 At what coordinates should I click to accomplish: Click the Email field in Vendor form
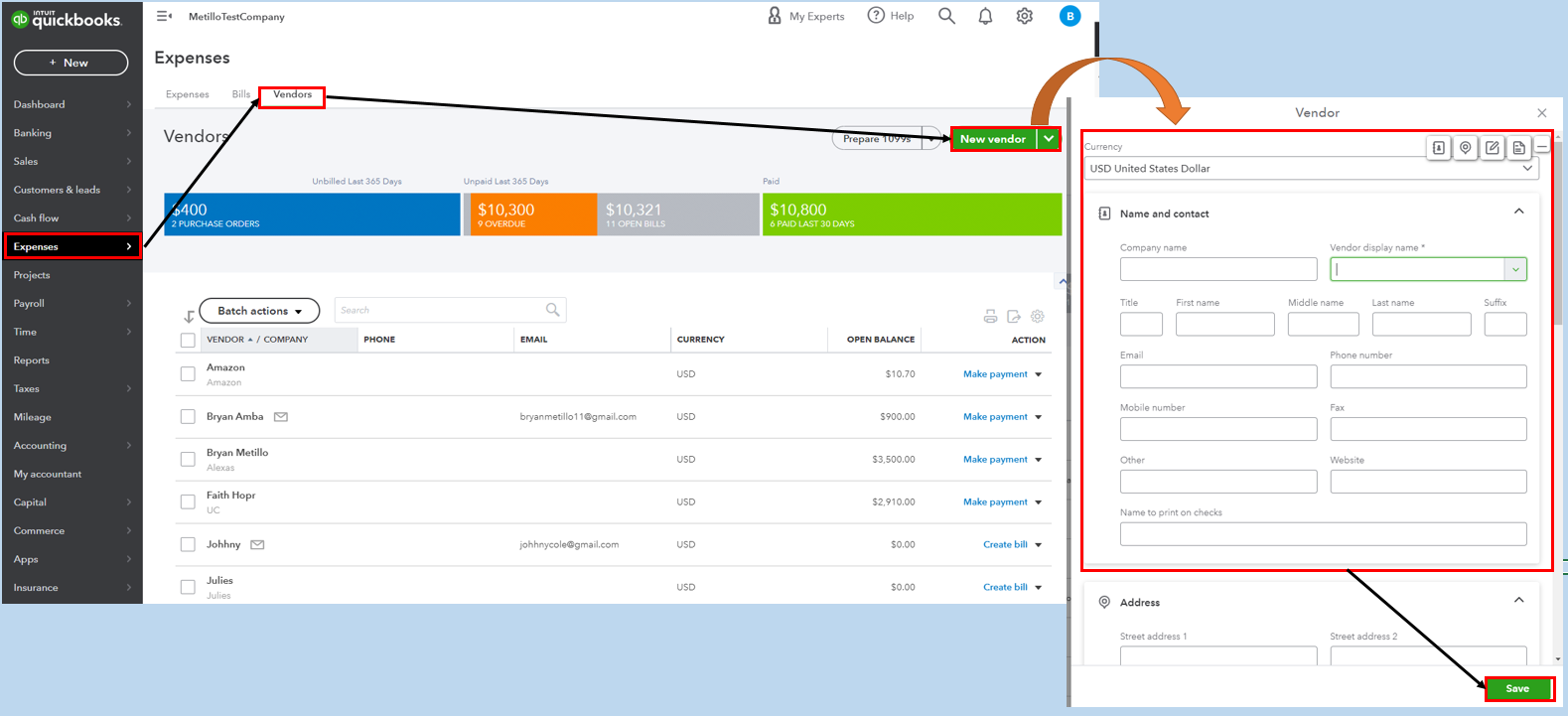(1218, 376)
